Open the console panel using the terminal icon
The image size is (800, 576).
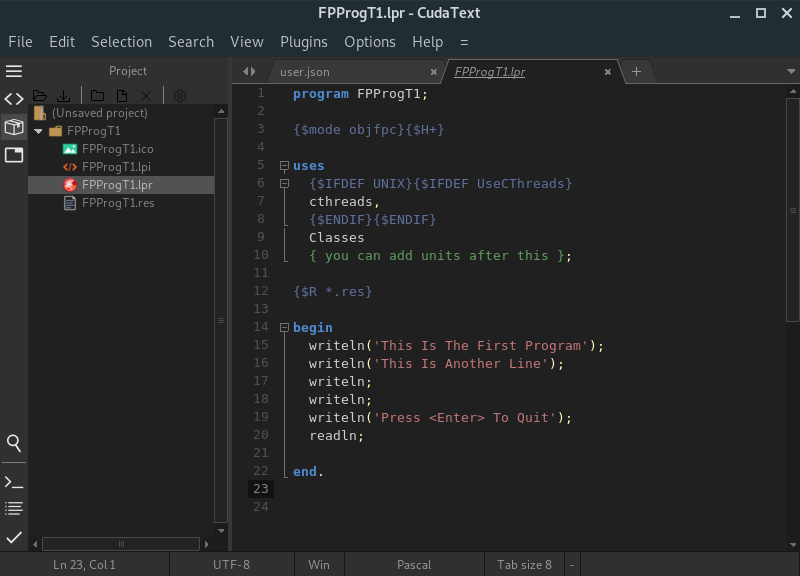(13, 481)
